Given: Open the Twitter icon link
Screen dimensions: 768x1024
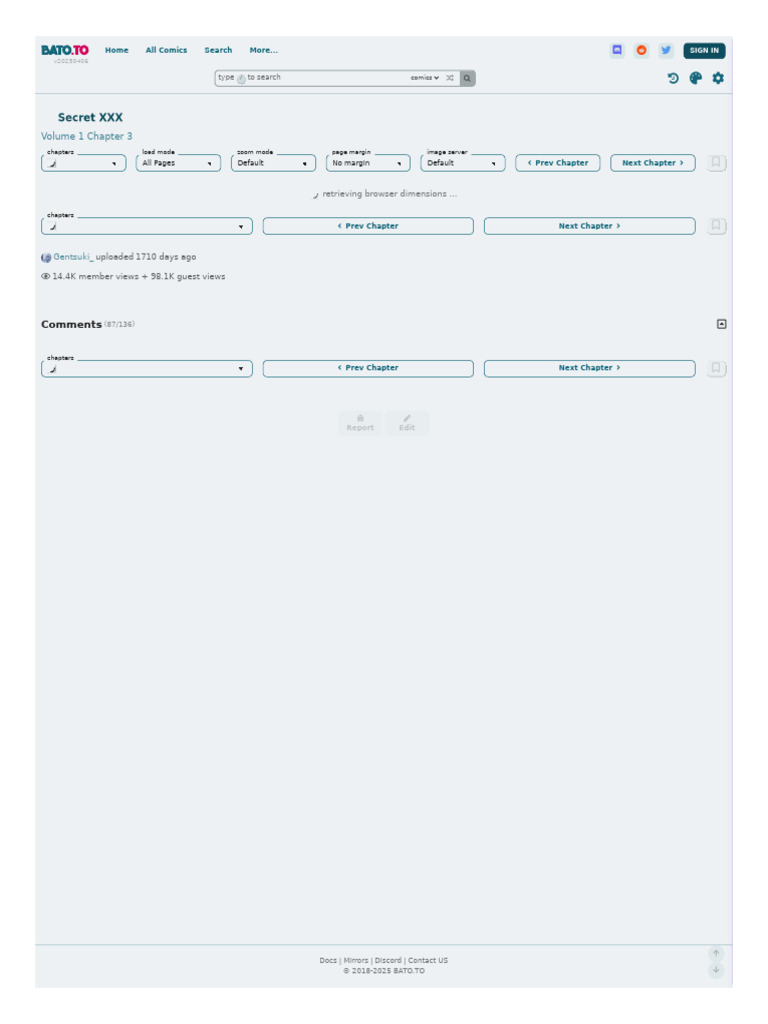Looking at the screenshot, I should [x=665, y=50].
